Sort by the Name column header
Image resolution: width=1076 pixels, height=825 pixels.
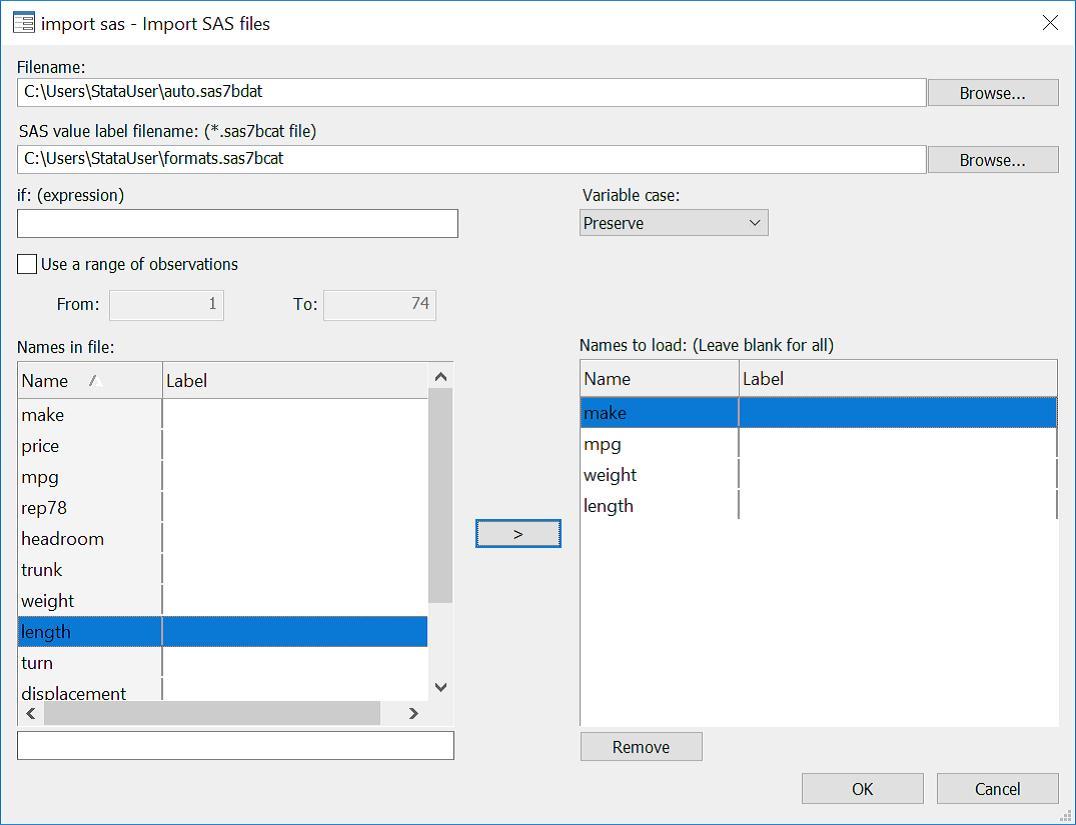point(60,380)
